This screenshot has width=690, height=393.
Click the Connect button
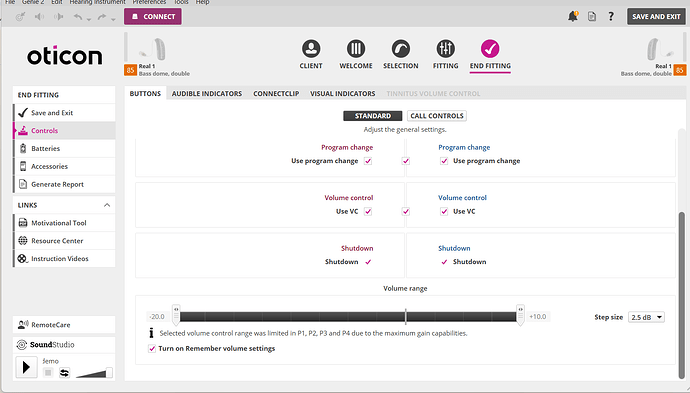point(153,17)
